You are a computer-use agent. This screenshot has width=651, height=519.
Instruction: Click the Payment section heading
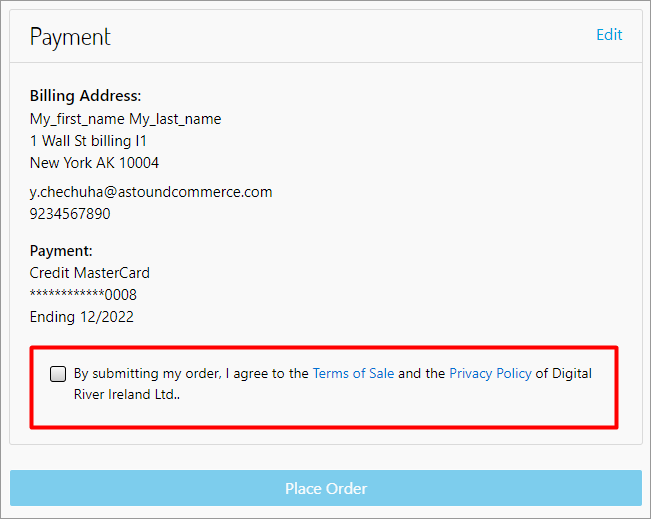coord(70,37)
